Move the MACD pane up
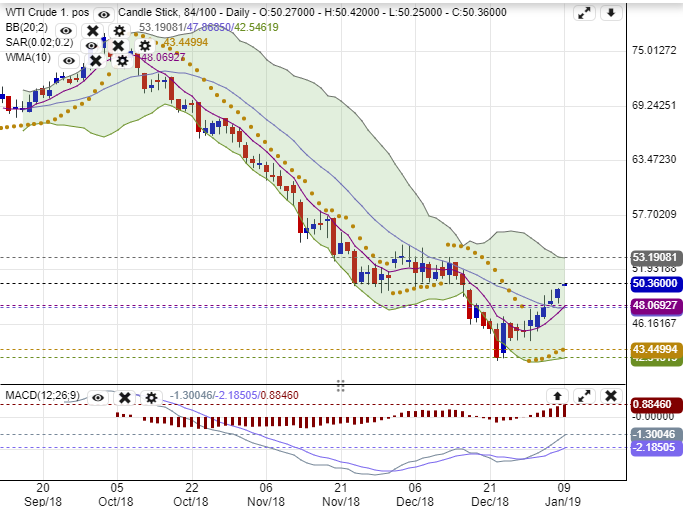This screenshot has width=683, height=507. (558, 397)
